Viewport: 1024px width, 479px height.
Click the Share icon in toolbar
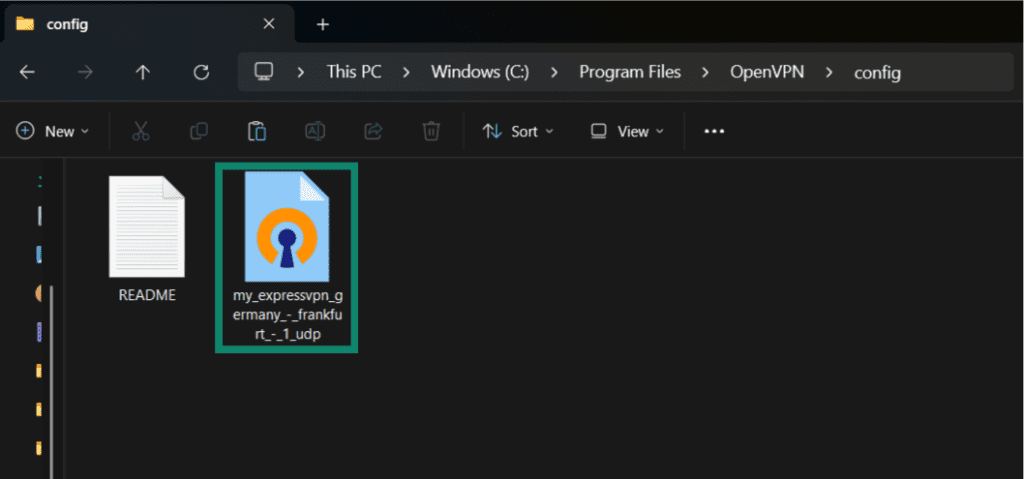(373, 131)
